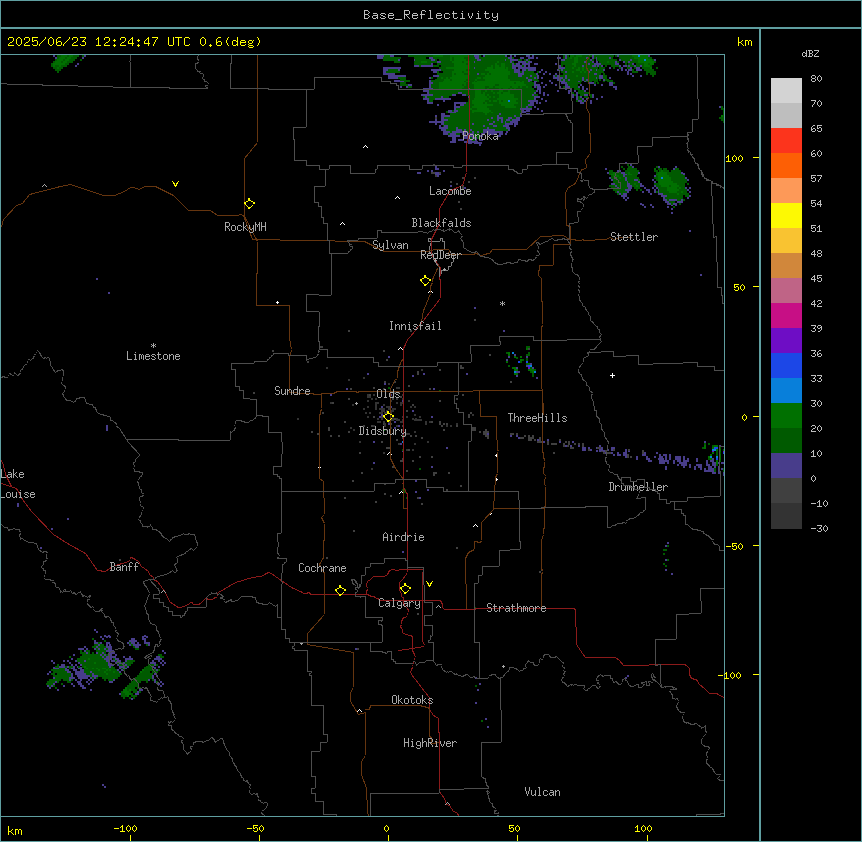Click the white asterisk above Limestone
Screen dimensions: 862x842
tap(153, 346)
